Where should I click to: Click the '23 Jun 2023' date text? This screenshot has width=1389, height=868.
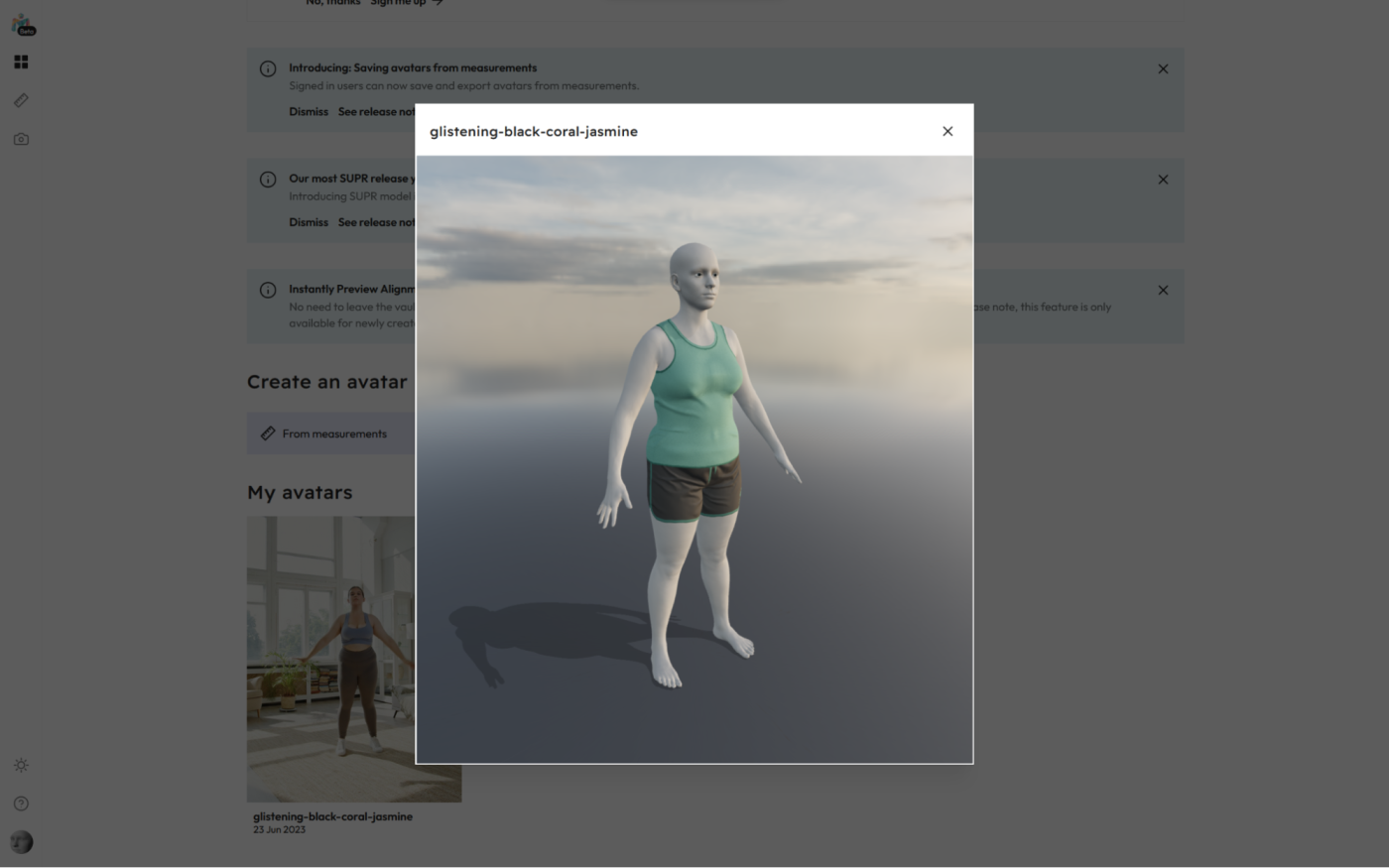coord(279,830)
